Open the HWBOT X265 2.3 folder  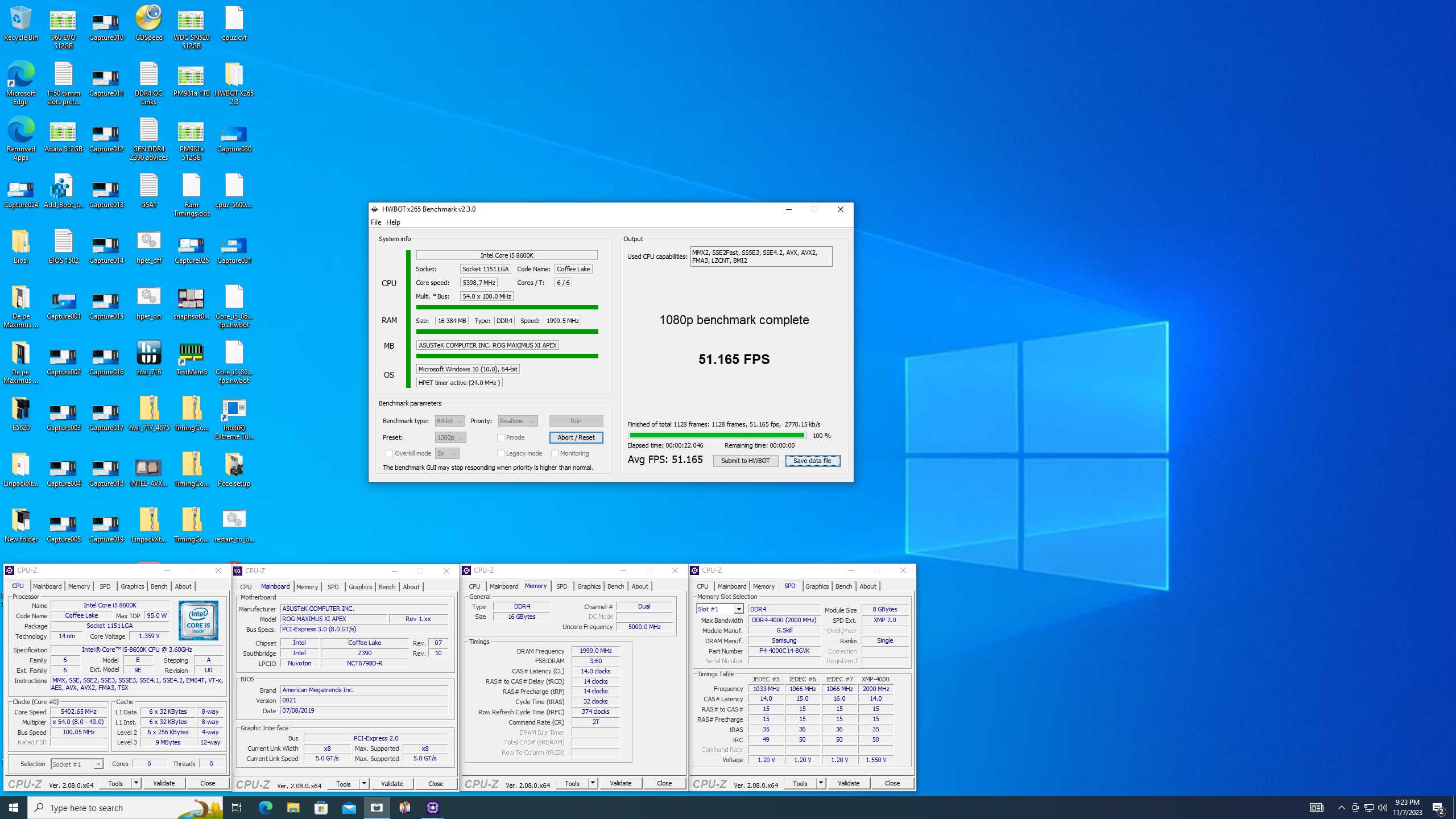click(234, 83)
